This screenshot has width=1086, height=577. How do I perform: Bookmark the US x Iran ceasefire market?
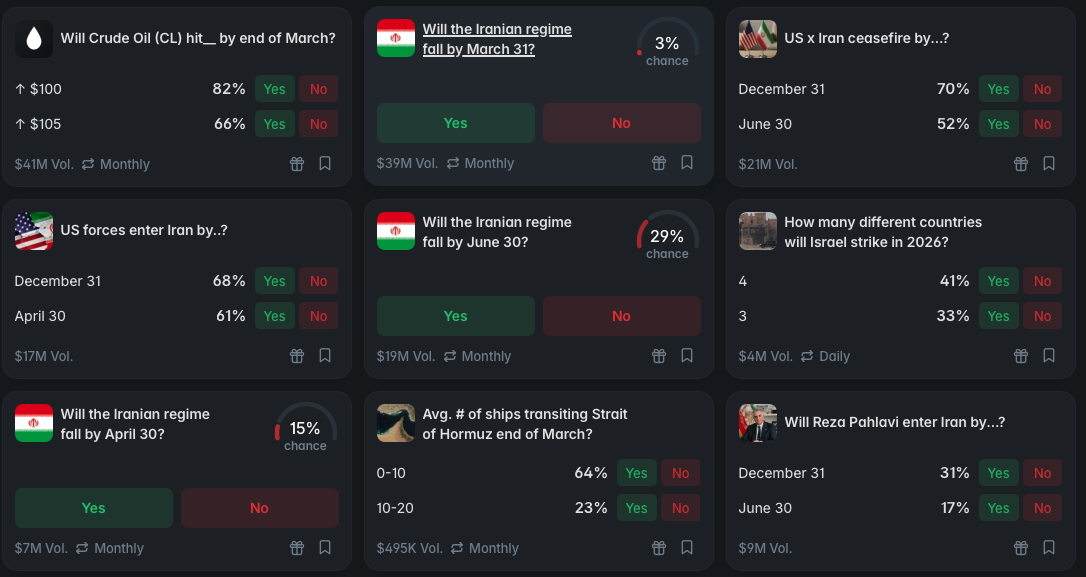1049,163
